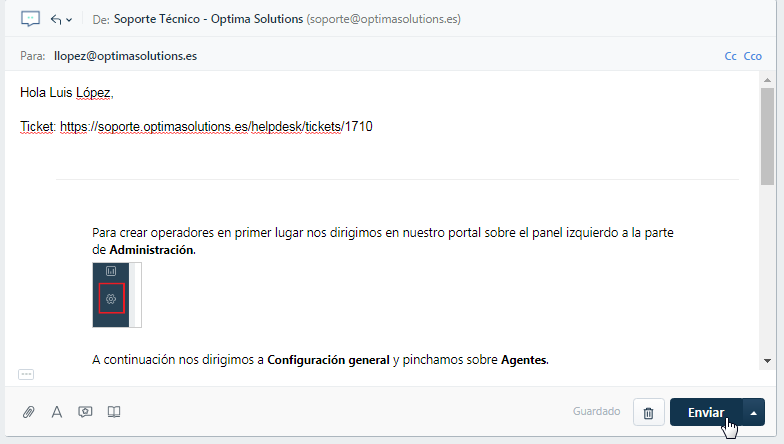Click the Administración gear screenshot thumbnail
The image size is (784, 444).
click(116, 295)
